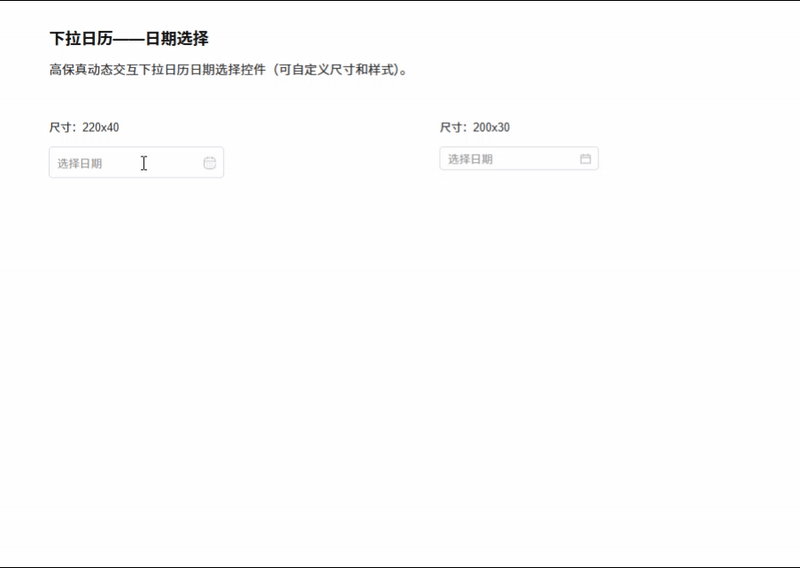Click calendar icon in the 200x30 date picker
This screenshot has width=800, height=568.
tap(585, 159)
